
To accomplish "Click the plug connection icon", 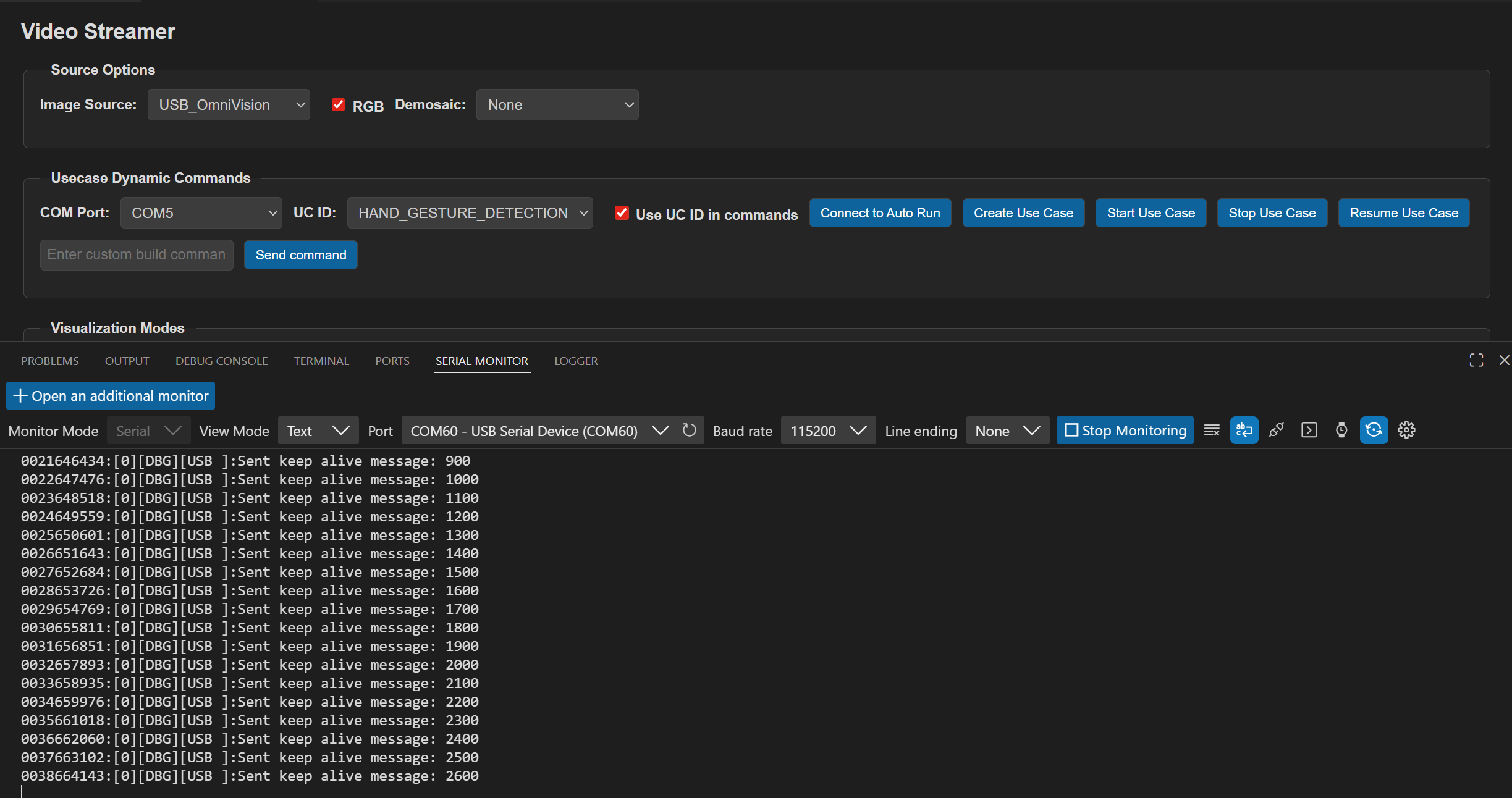I will (1277, 430).
